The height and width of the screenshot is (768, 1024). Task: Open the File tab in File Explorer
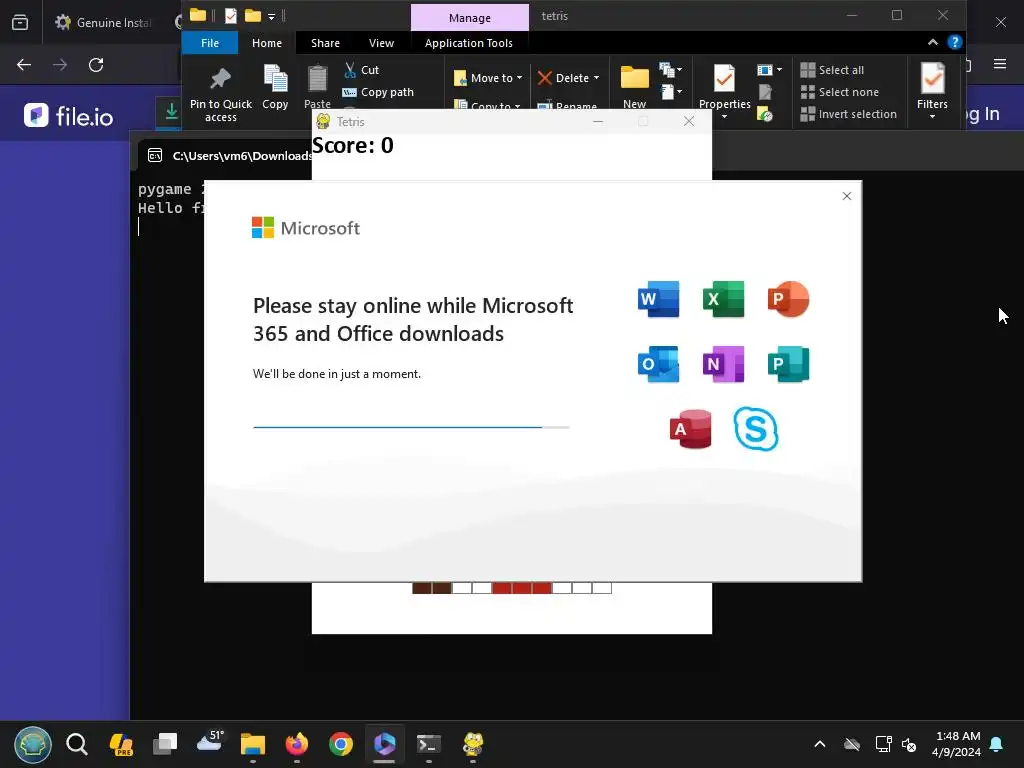210,43
